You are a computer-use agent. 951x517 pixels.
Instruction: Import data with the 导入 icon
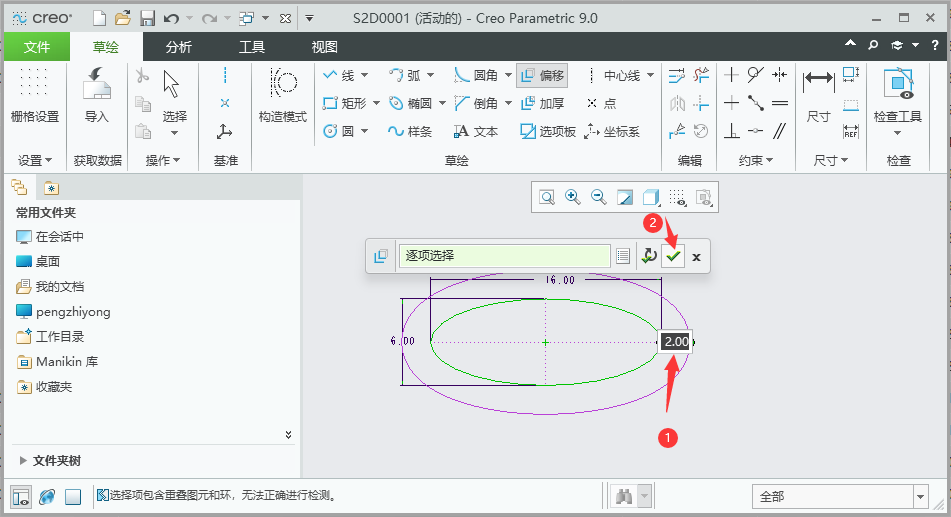(96, 95)
